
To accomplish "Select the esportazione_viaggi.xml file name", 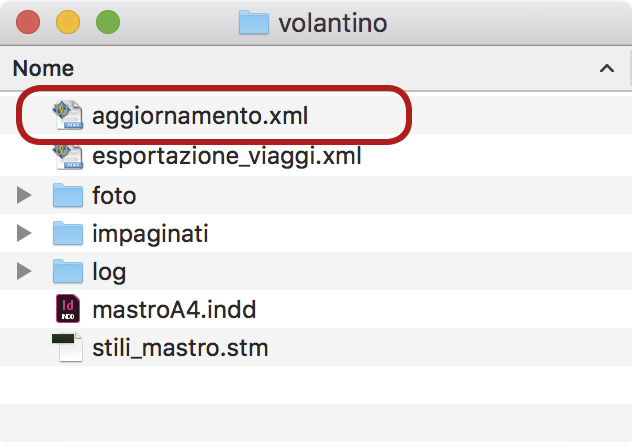I will tap(226, 156).
